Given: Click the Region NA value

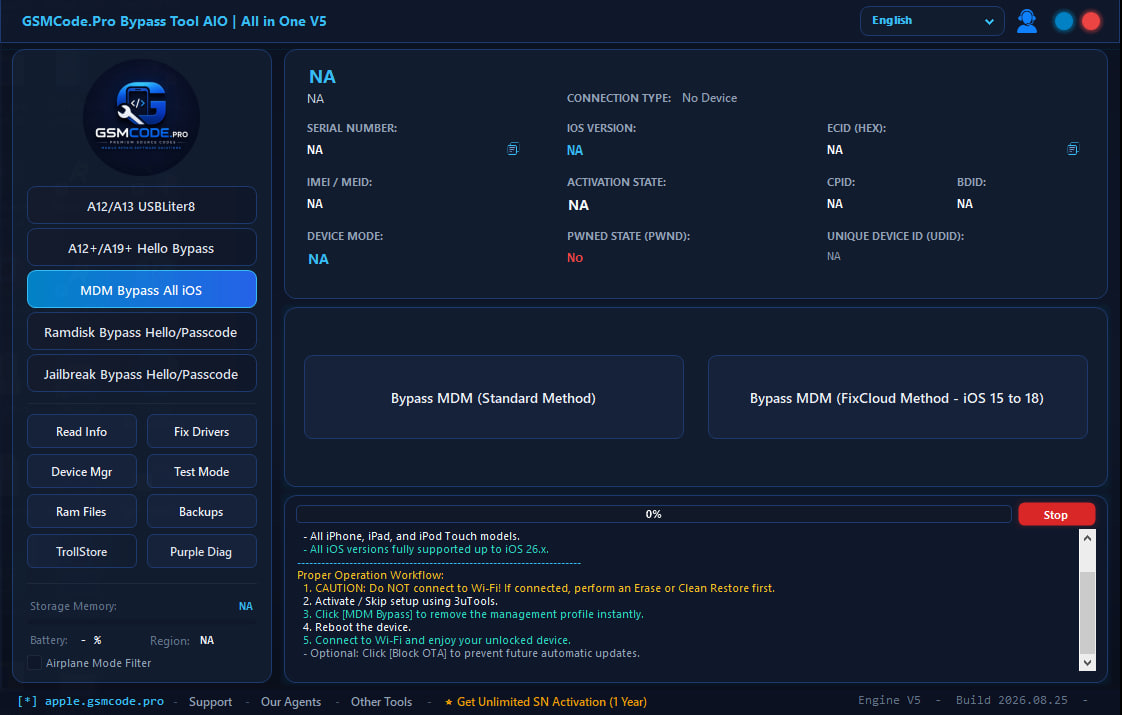Looking at the screenshot, I should tap(207, 641).
